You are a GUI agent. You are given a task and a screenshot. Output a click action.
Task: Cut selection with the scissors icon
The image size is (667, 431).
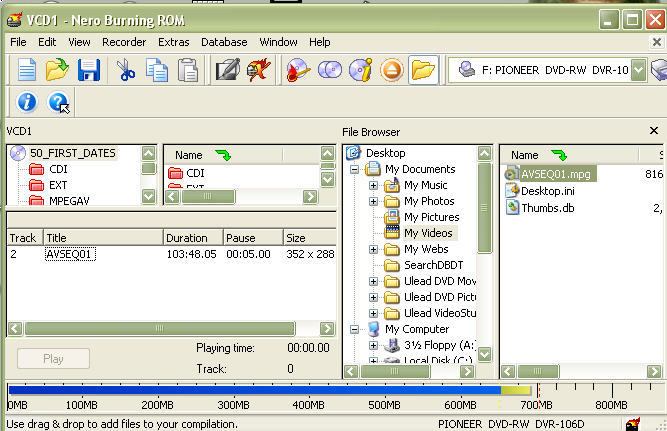pyautogui.click(x=125, y=70)
